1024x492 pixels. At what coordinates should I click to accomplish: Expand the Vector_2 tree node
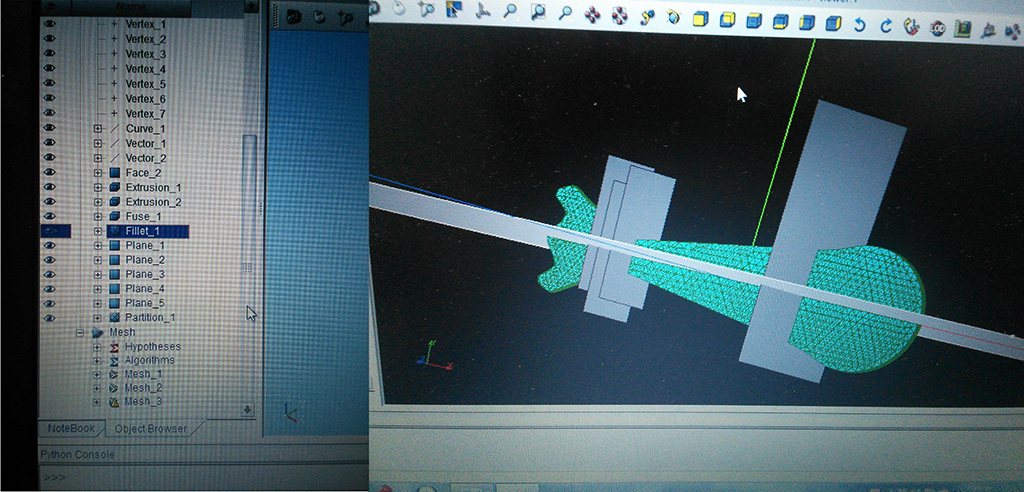click(x=98, y=158)
